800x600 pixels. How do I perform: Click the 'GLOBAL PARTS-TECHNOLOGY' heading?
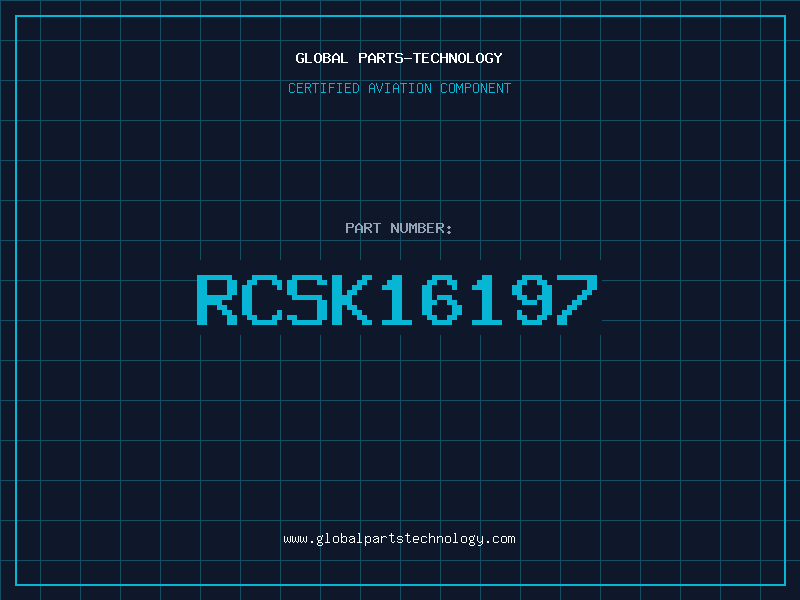click(399, 58)
